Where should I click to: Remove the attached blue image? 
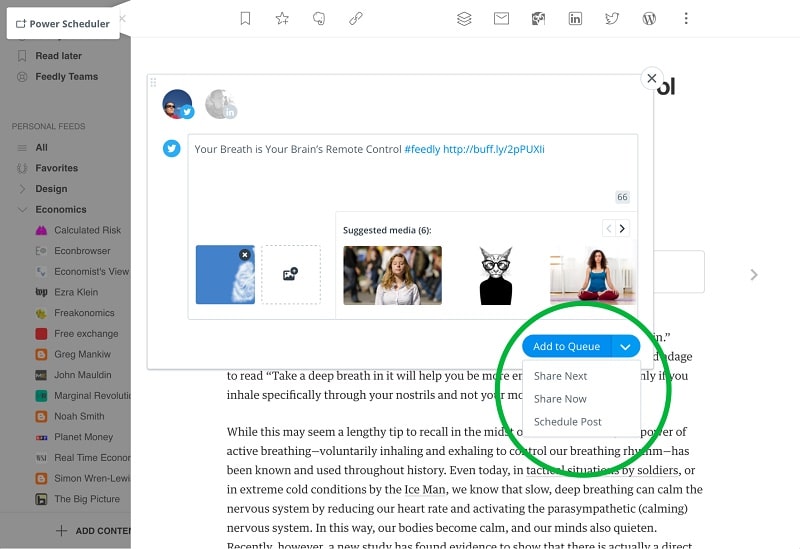pos(245,255)
